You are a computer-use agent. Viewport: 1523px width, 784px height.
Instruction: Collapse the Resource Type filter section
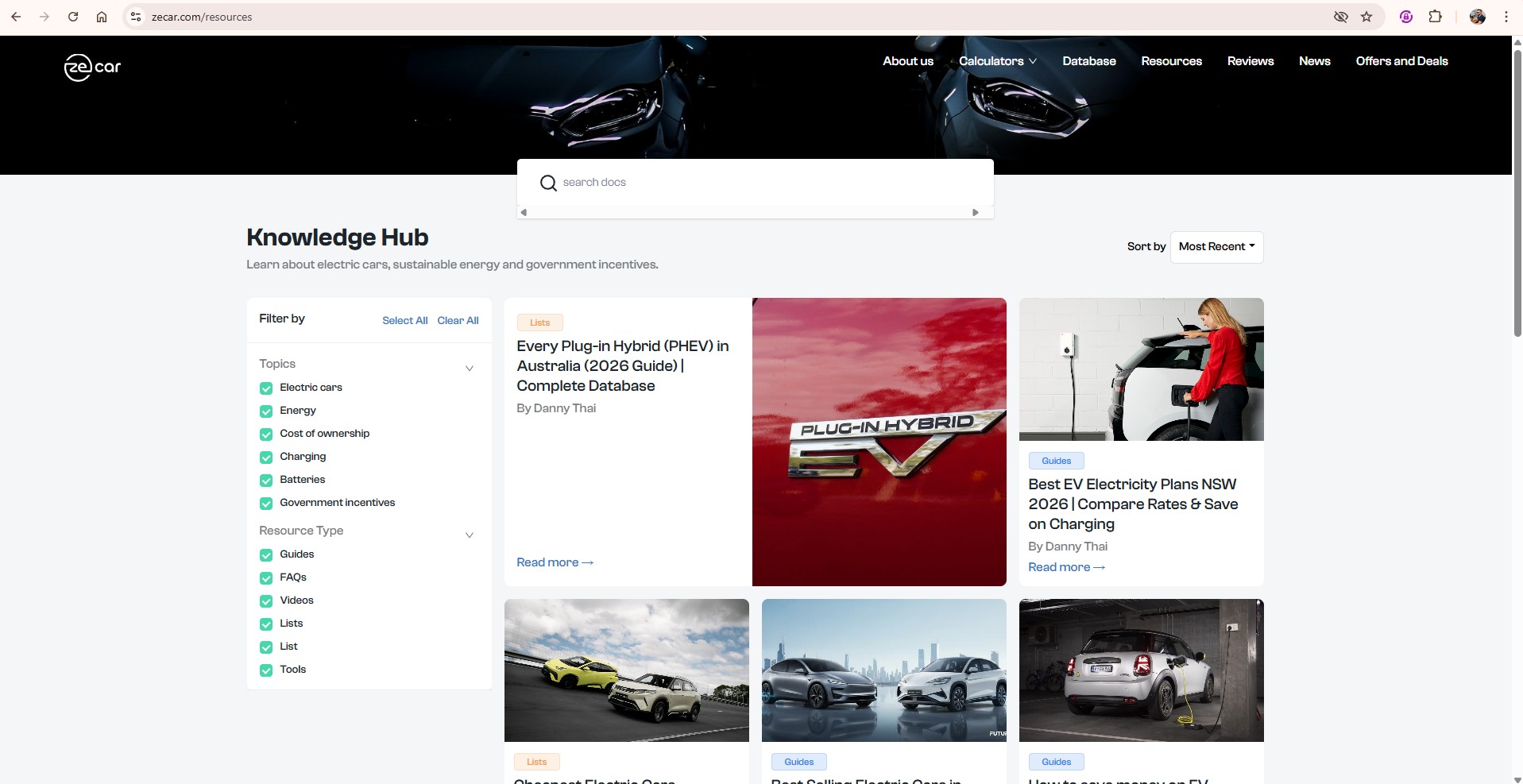(x=470, y=535)
